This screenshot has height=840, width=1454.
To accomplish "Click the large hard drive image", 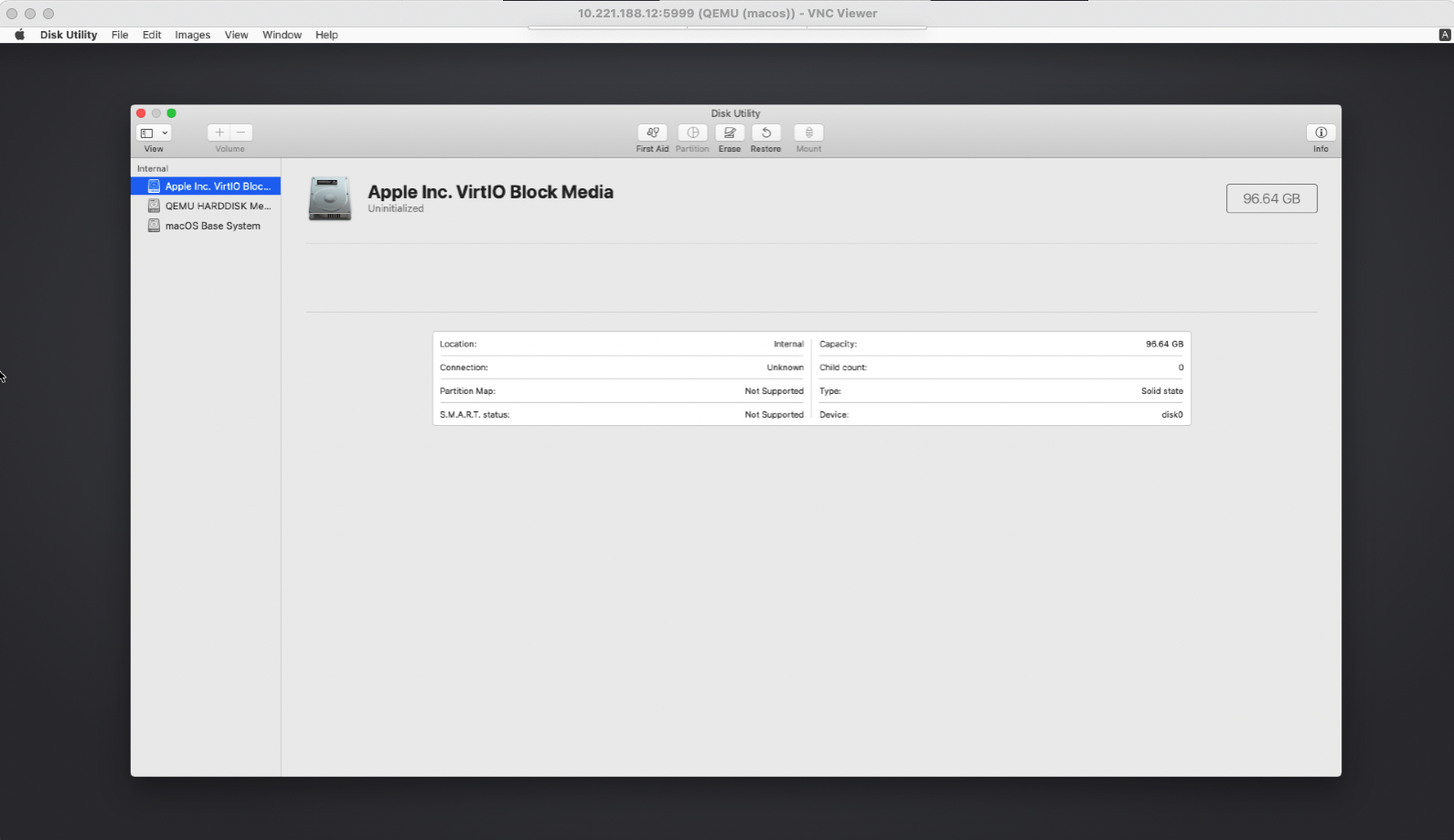I will click(x=330, y=198).
